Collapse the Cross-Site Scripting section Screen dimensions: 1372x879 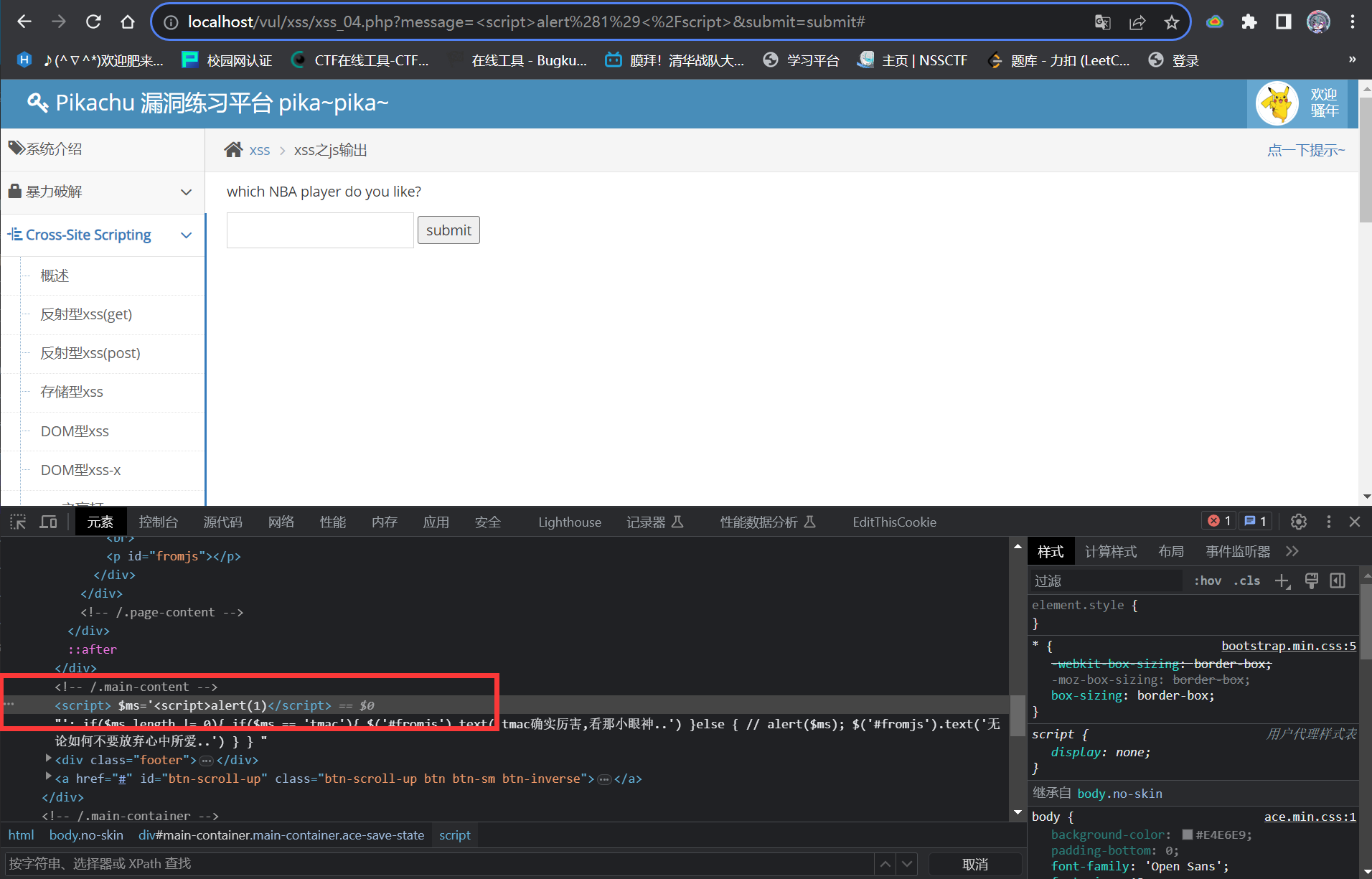click(x=186, y=235)
